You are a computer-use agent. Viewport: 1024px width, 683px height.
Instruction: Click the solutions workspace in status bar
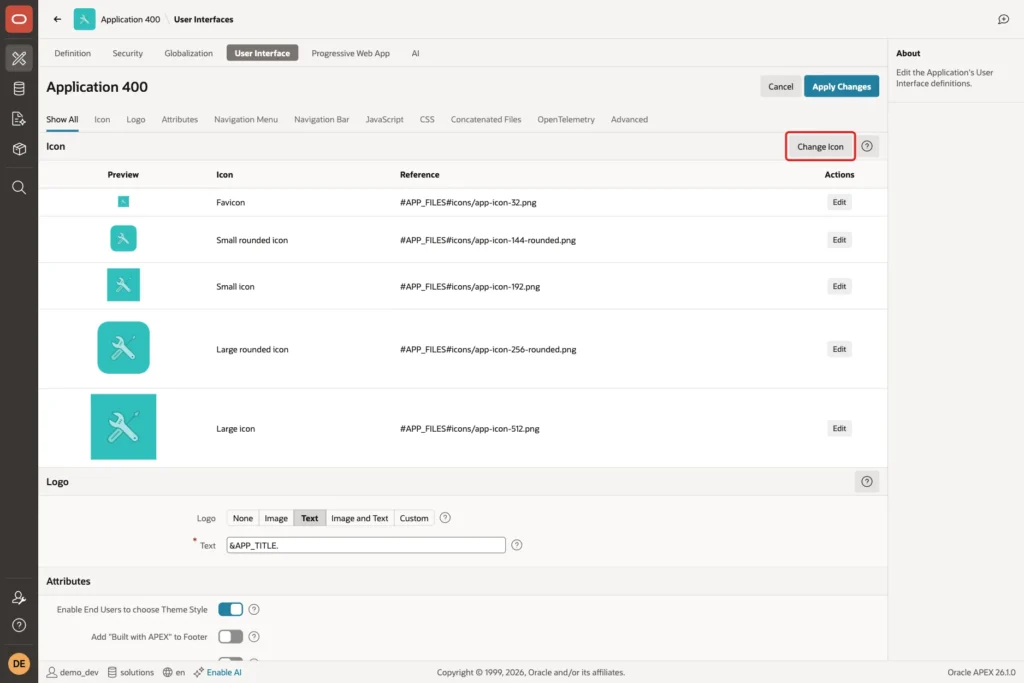tap(131, 672)
